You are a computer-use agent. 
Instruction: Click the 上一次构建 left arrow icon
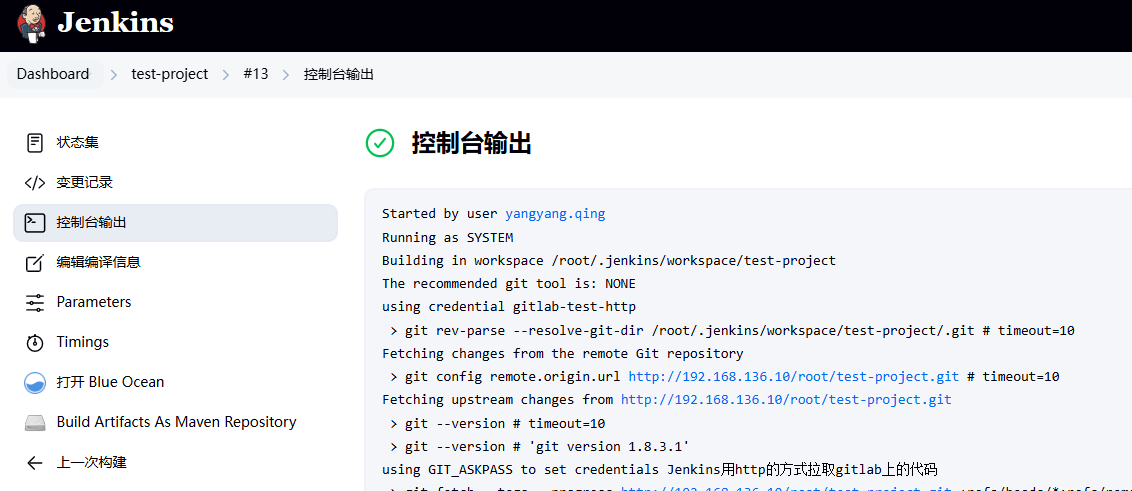[35, 463]
